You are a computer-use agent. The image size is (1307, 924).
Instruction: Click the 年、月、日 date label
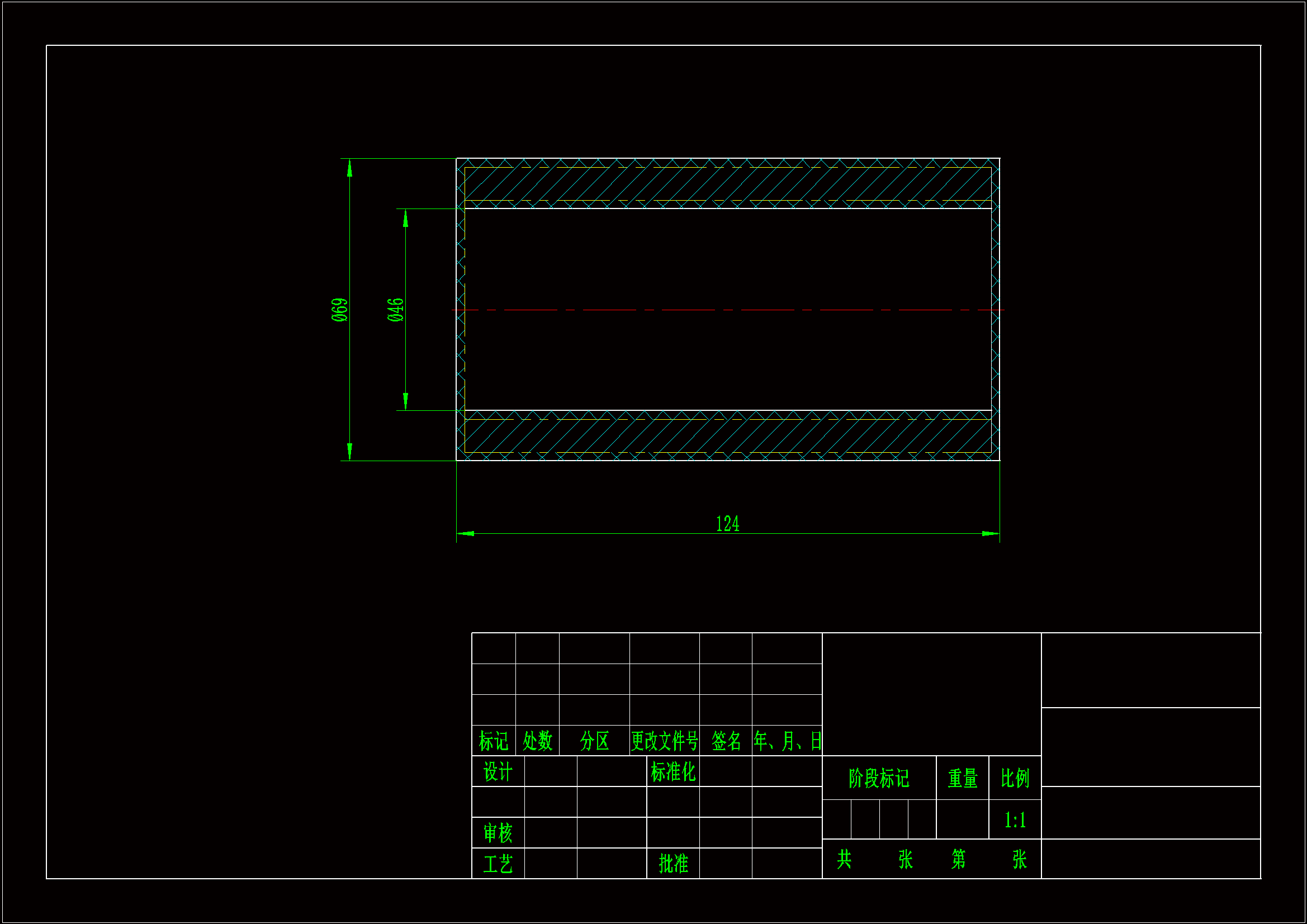pos(787,741)
